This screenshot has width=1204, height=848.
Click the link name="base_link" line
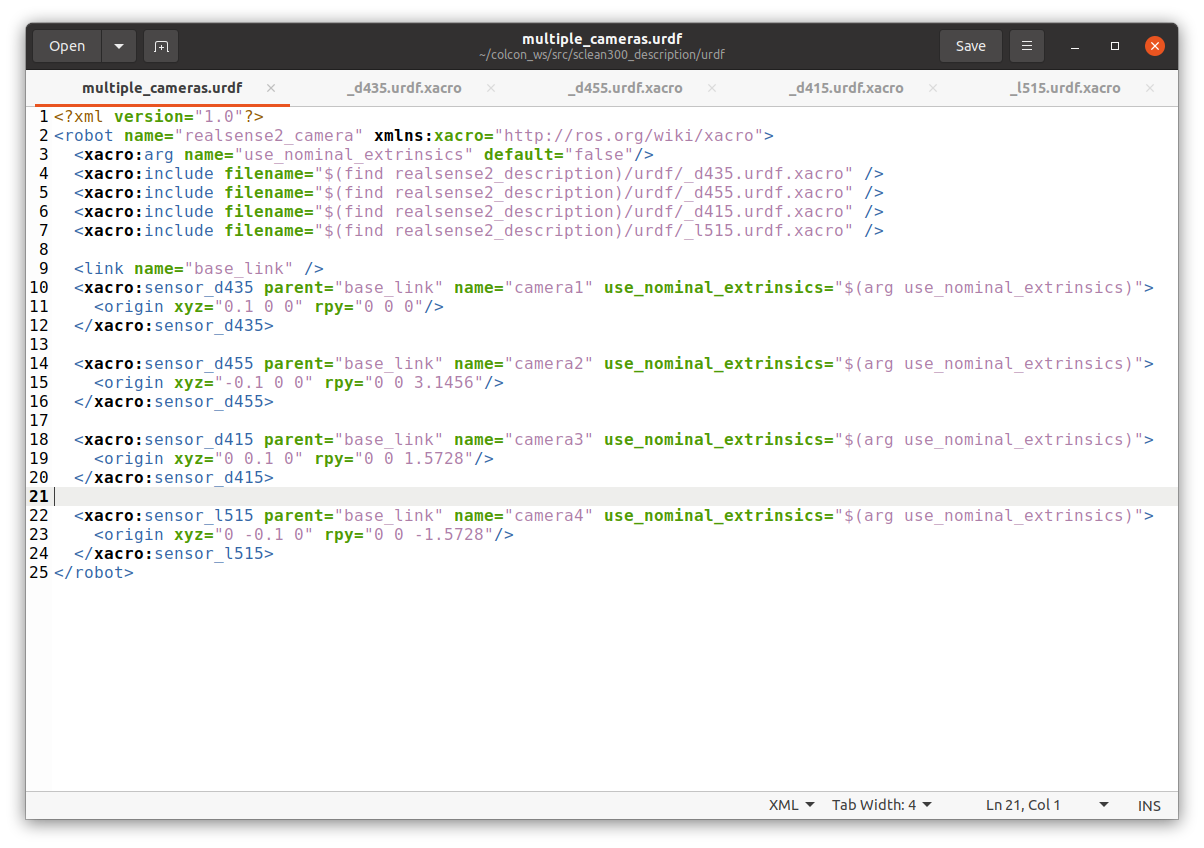(198, 268)
